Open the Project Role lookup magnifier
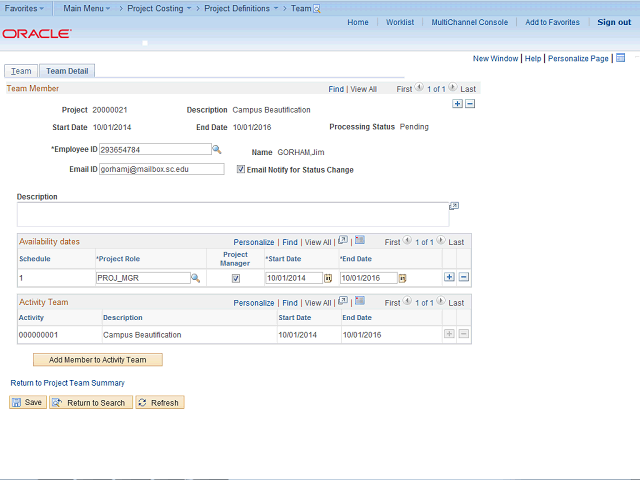 (x=196, y=278)
